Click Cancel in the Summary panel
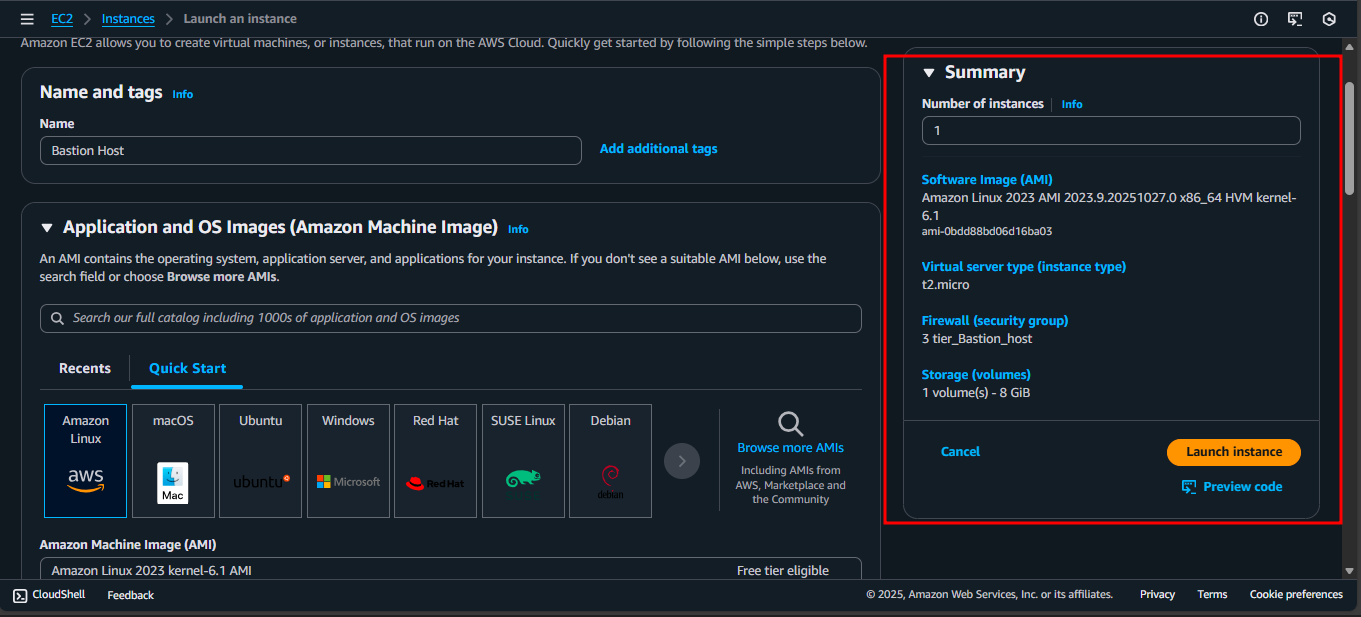Image resolution: width=1361 pixels, height=617 pixels. click(x=961, y=452)
